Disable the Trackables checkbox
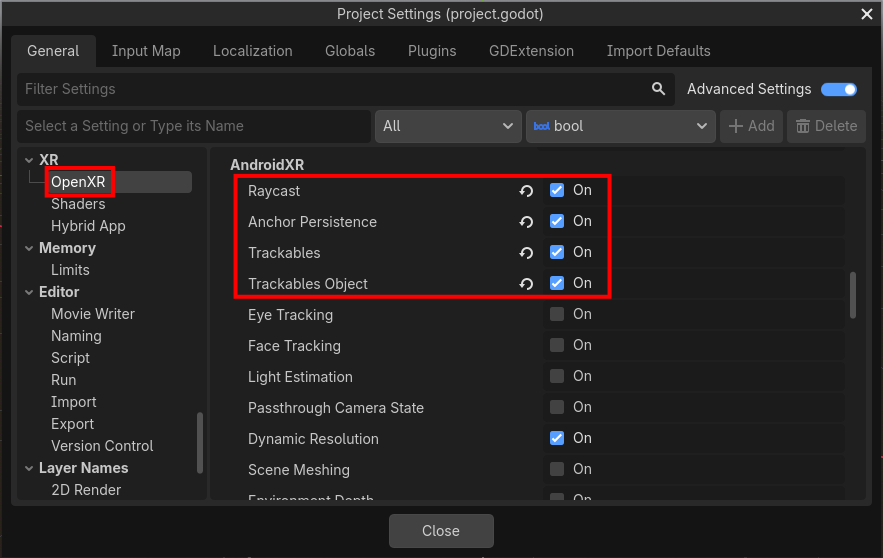This screenshot has width=883, height=558. coord(556,252)
